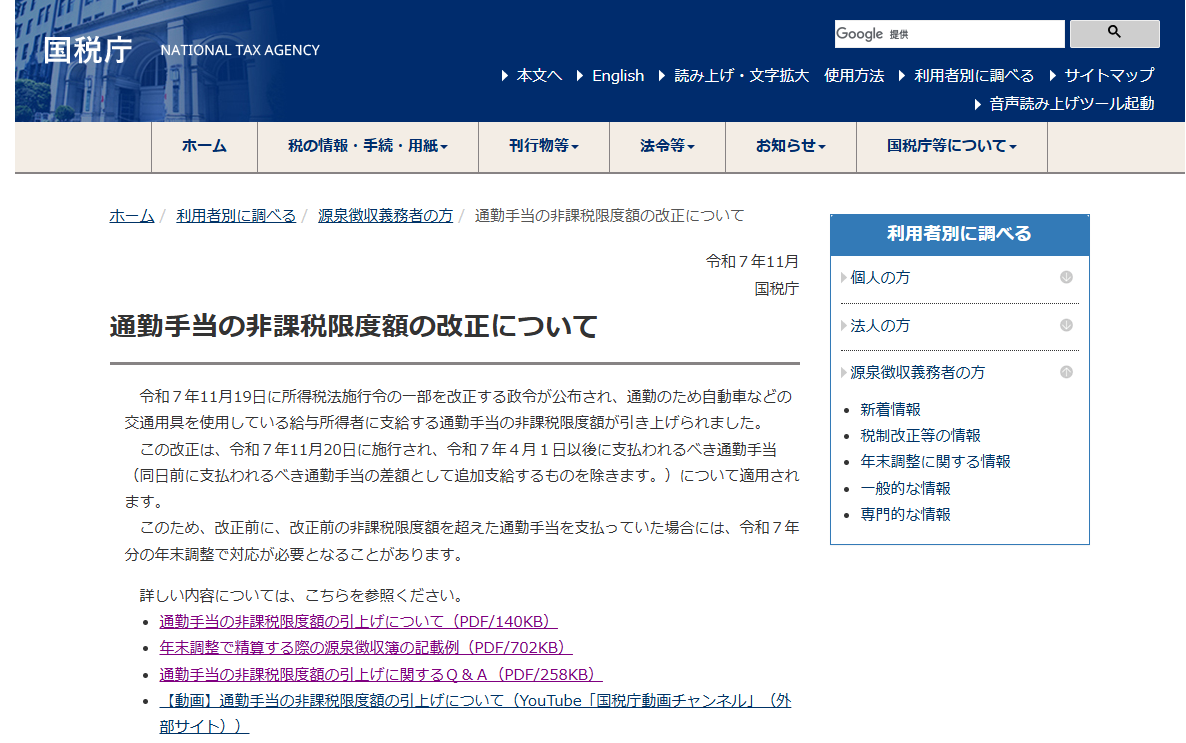Click the search magnifying glass button
Screen dimensions: 1186x743
(1113, 33)
